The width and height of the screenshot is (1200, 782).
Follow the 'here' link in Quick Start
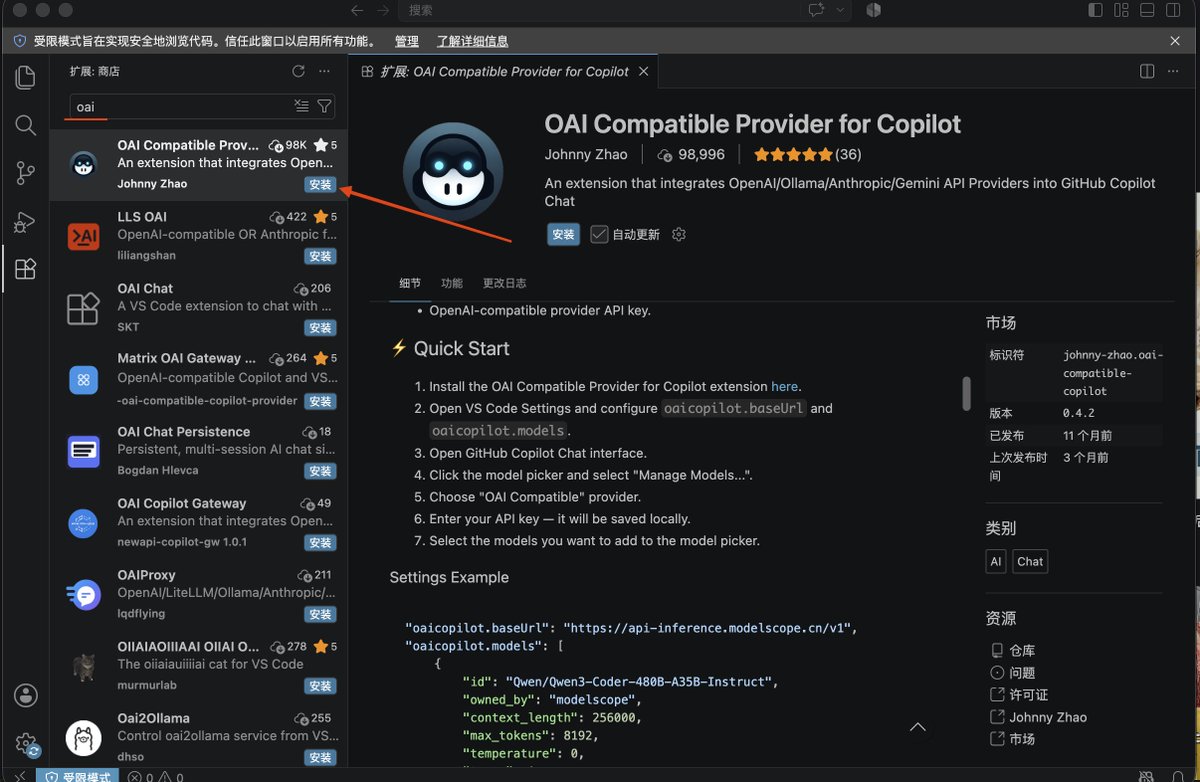coord(784,386)
